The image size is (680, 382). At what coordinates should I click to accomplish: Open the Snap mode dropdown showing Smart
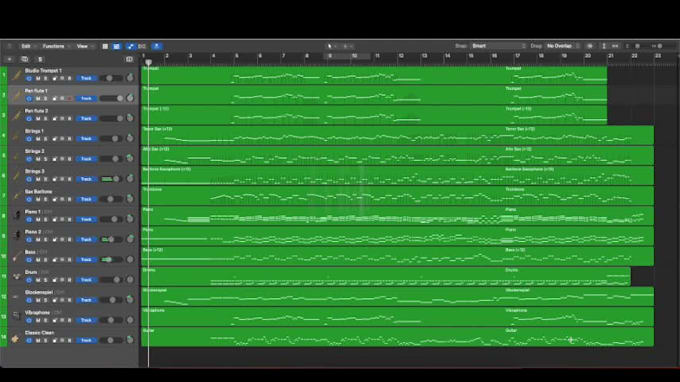(x=498, y=46)
